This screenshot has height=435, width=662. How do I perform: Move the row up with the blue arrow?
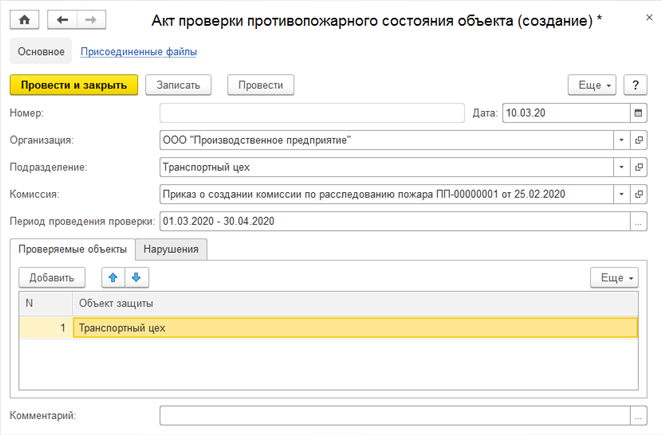113,277
